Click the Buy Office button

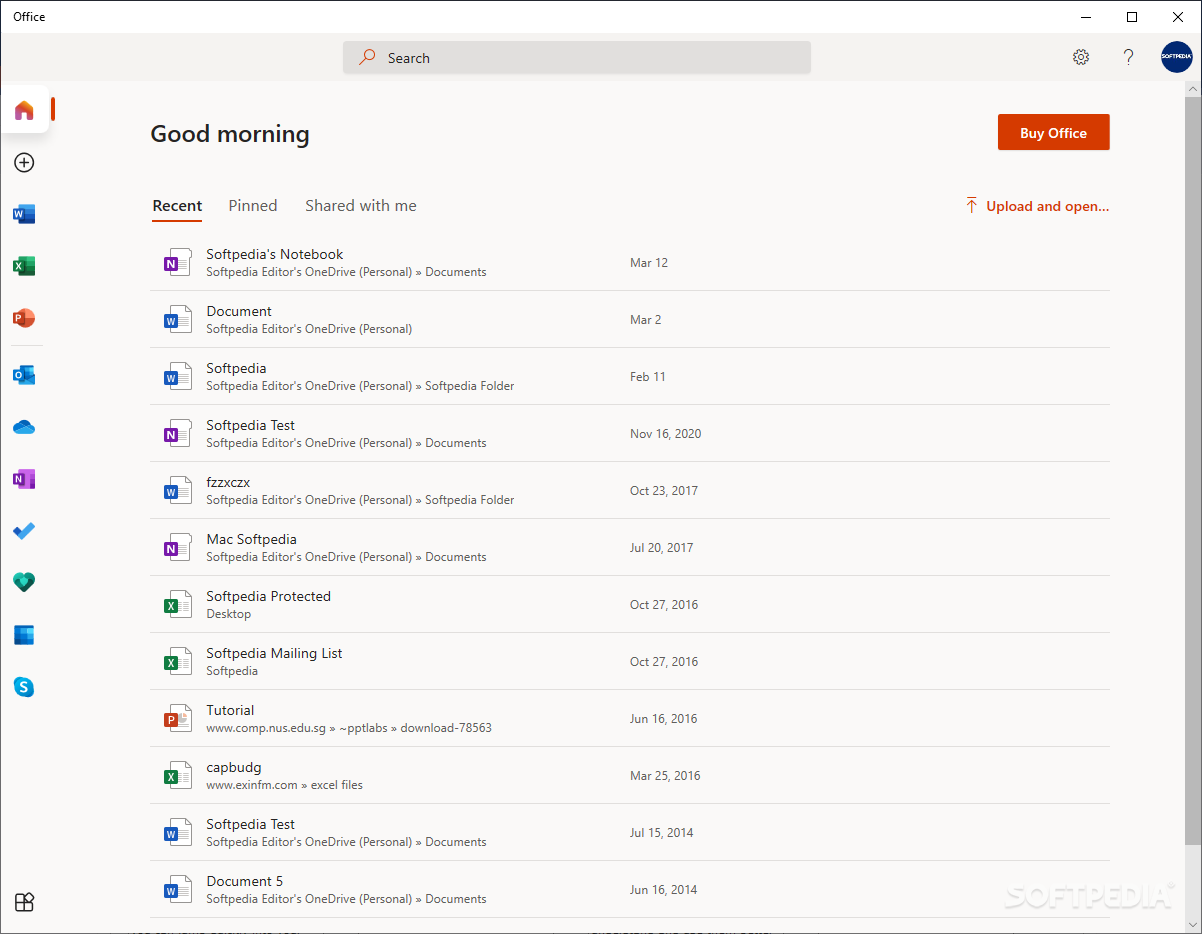[1054, 132]
